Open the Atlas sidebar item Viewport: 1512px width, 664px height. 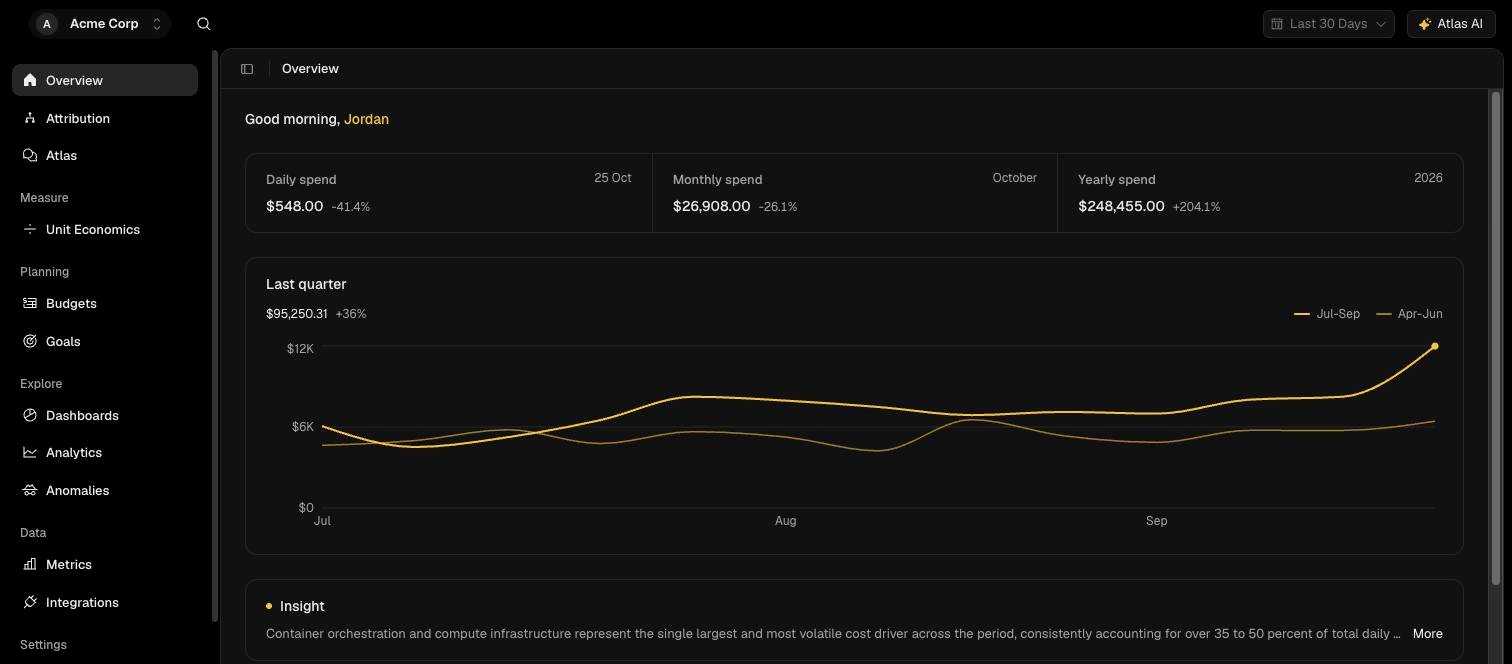coord(105,155)
